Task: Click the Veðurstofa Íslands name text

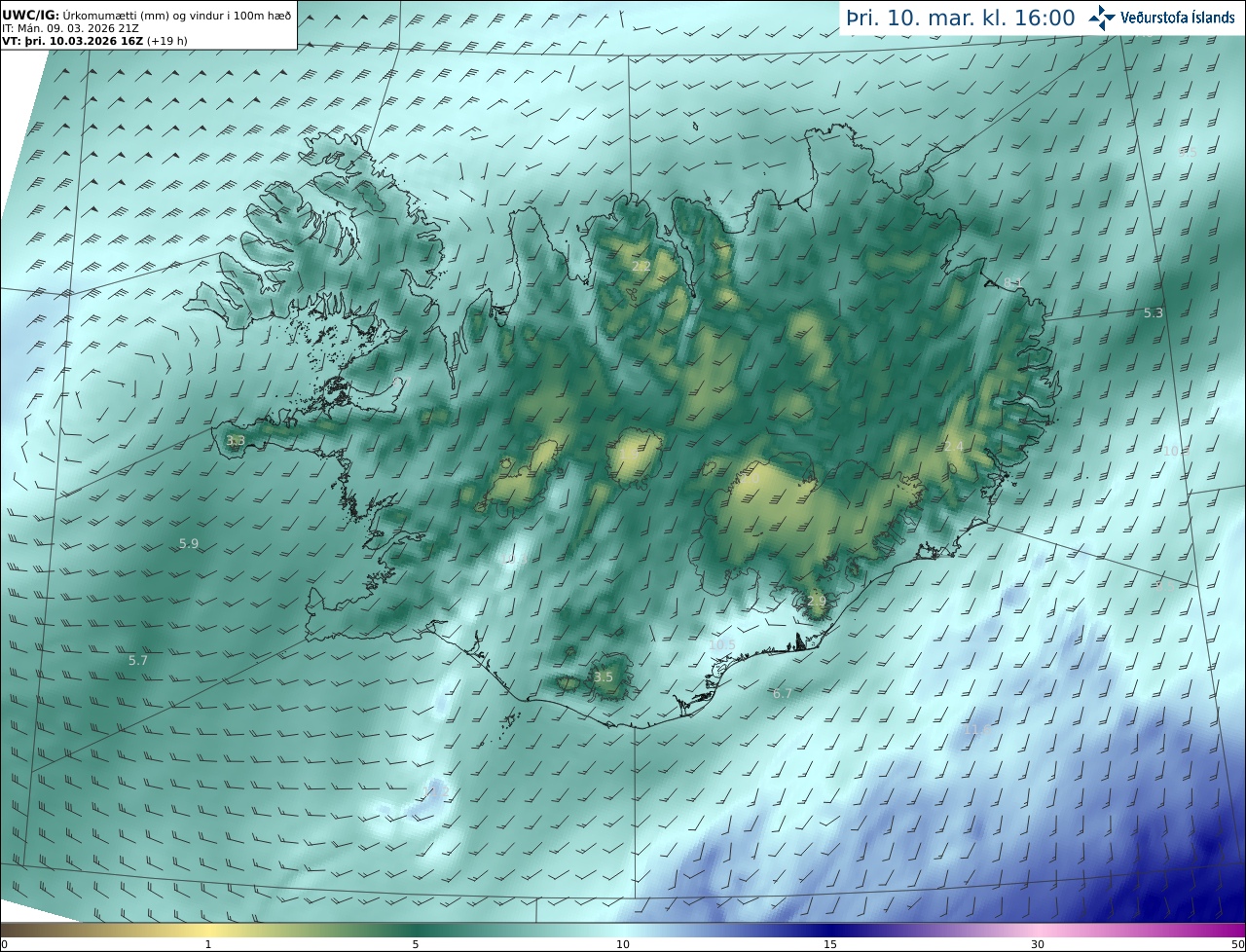Action: [1178, 18]
